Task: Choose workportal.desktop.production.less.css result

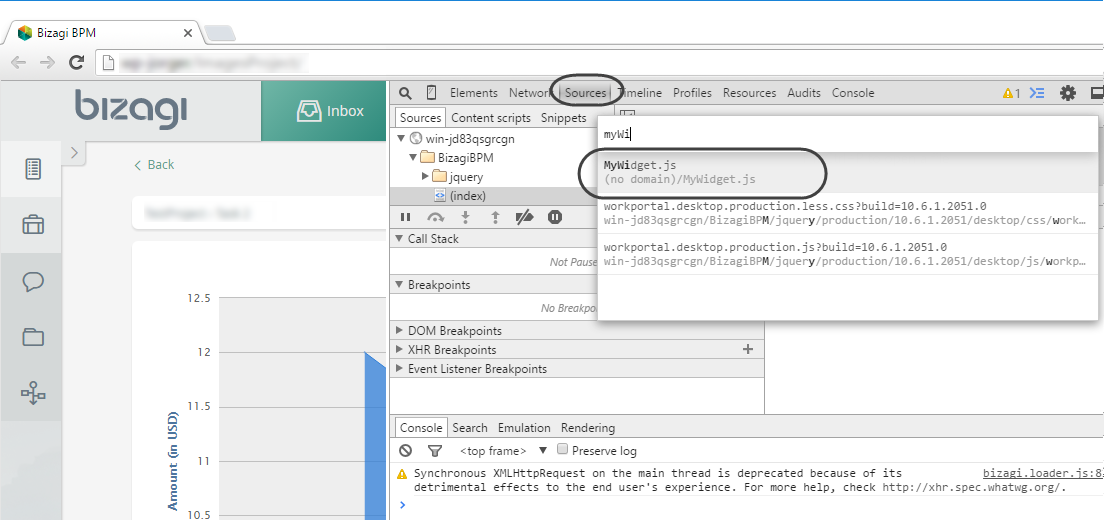Action: [847, 213]
